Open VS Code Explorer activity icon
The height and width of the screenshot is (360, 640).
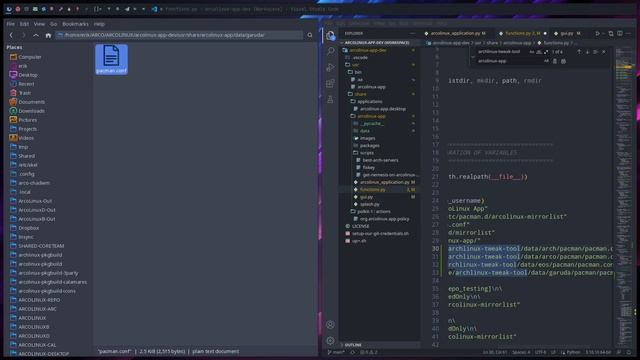[331, 36]
